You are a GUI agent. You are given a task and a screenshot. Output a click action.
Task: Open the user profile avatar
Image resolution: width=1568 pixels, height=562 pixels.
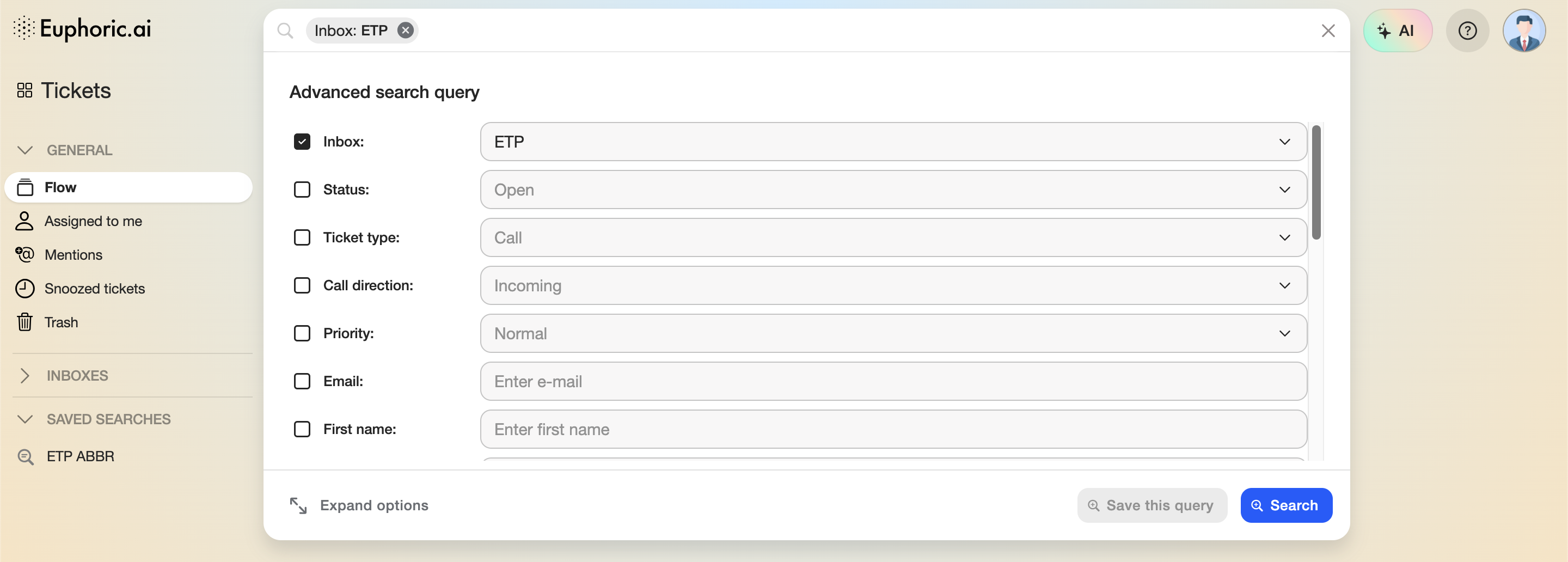[1523, 30]
